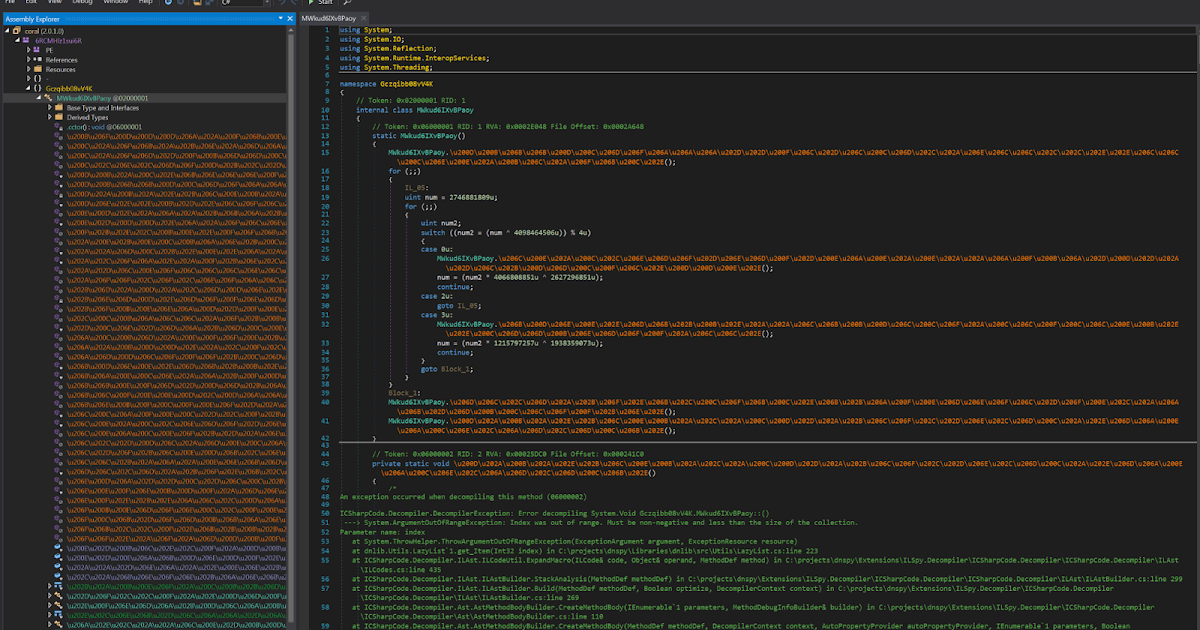Image resolution: width=1200 pixels, height=630 pixels.
Task: Open the Debug menu
Action: (82, 2)
